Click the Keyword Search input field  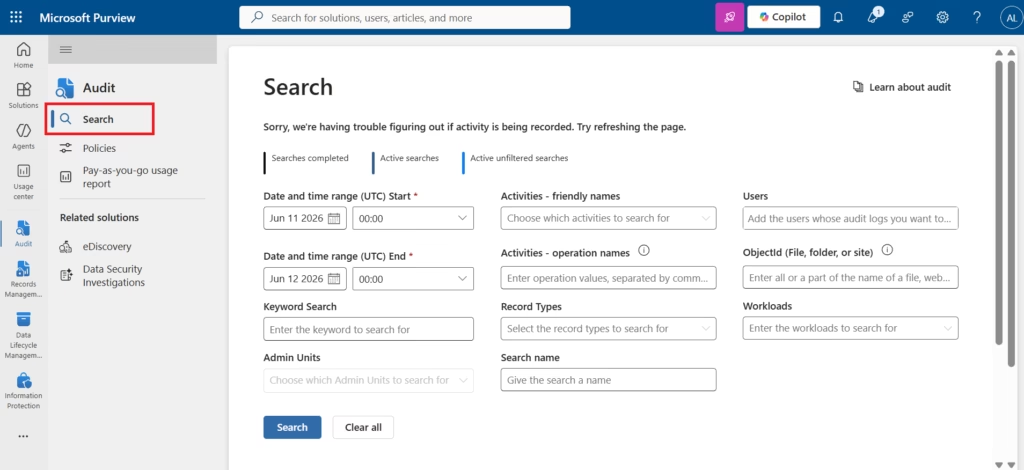368,329
